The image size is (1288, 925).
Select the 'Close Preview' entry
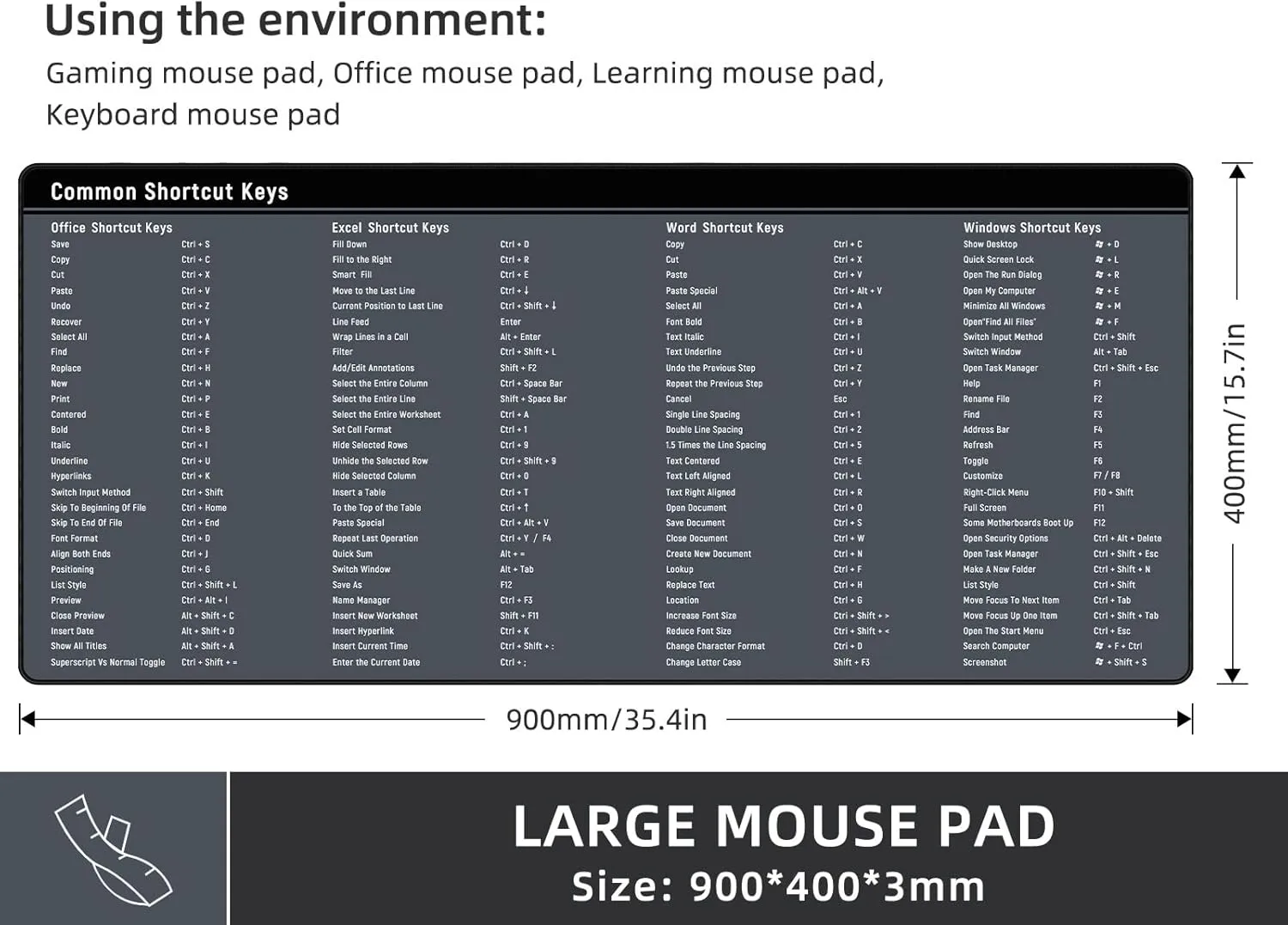coord(77,616)
